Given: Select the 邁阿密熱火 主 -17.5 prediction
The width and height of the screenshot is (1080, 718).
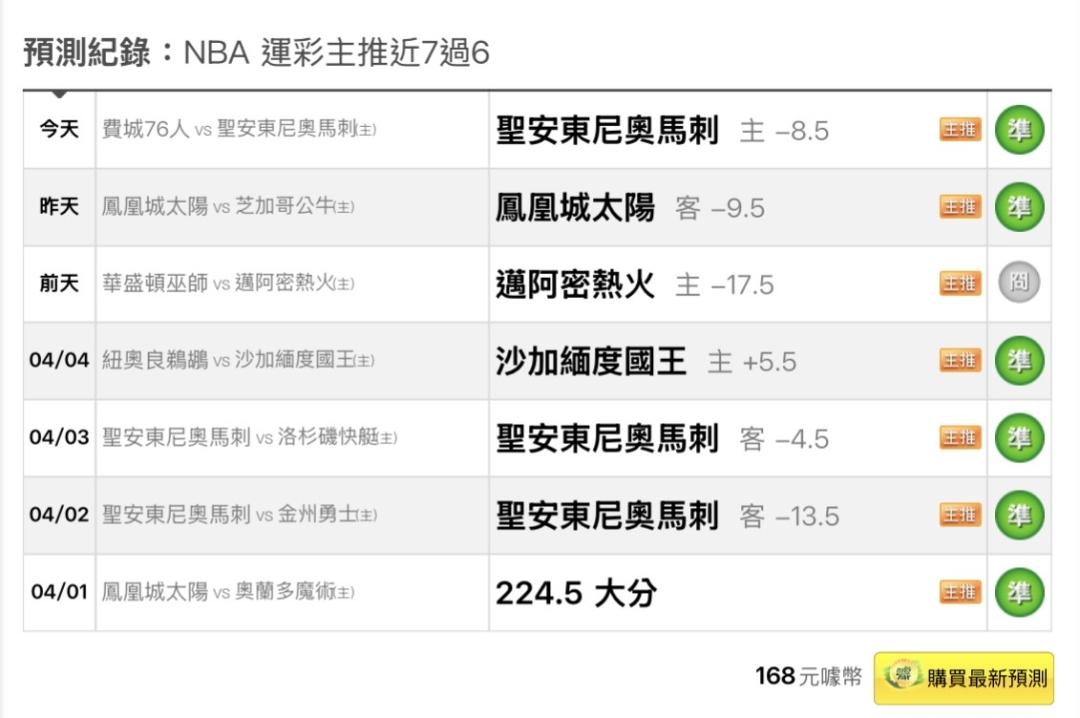Looking at the screenshot, I should point(634,285).
